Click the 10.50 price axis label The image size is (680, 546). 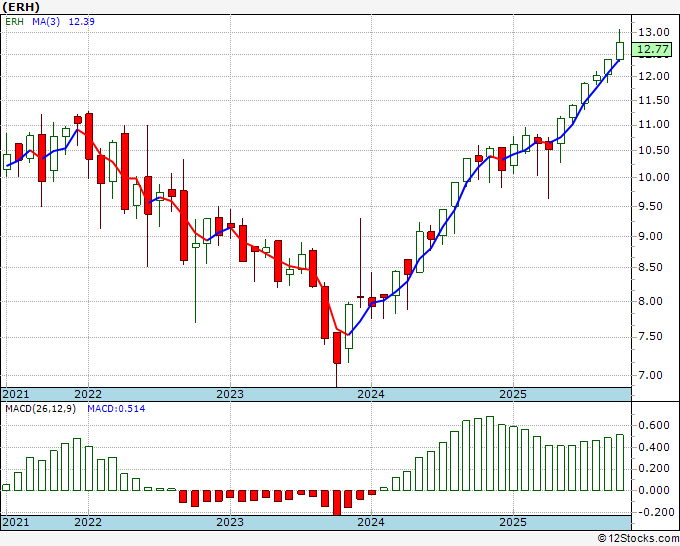654,150
